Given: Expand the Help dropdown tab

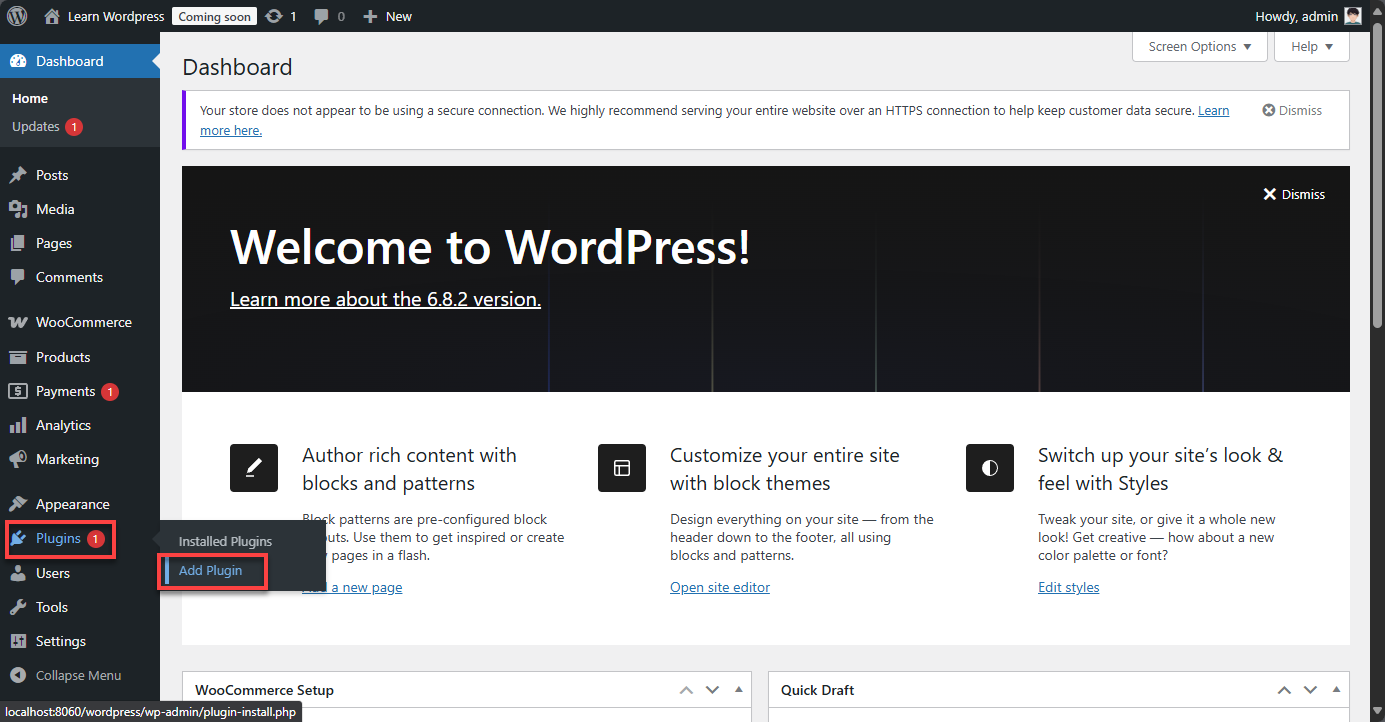Looking at the screenshot, I should [x=1311, y=47].
